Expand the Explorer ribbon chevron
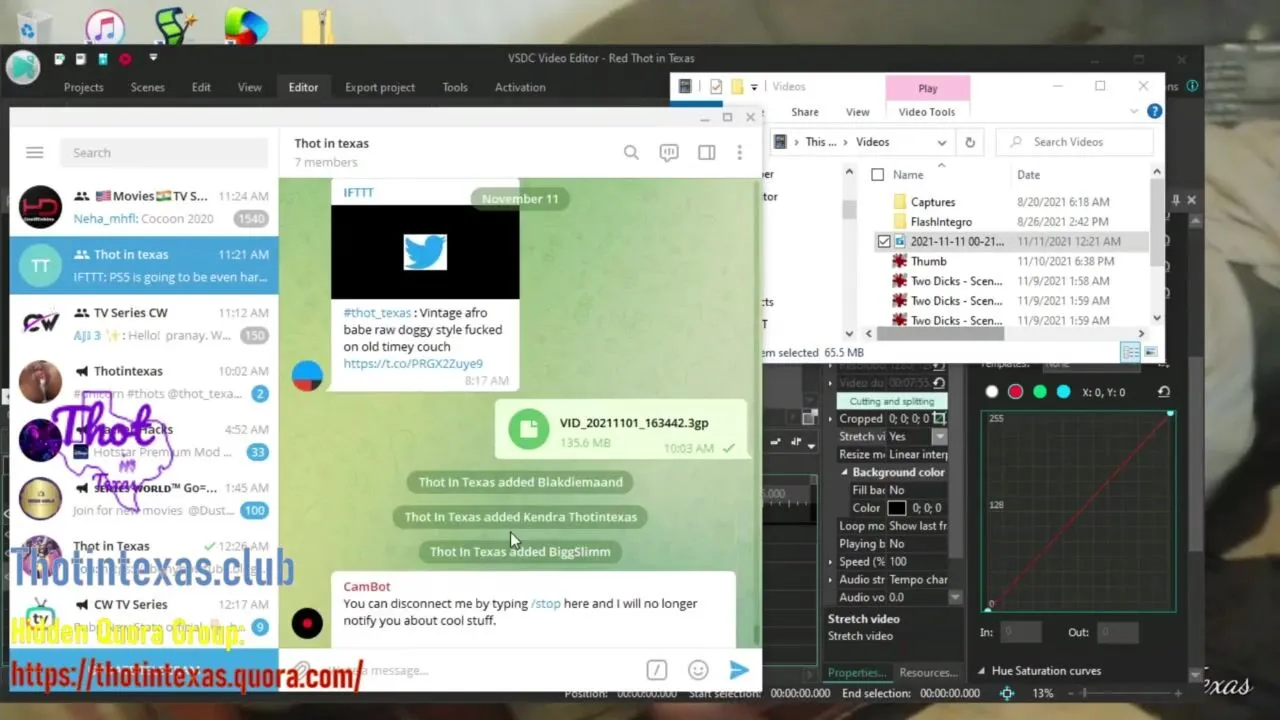1280x720 pixels. click(x=1134, y=112)
